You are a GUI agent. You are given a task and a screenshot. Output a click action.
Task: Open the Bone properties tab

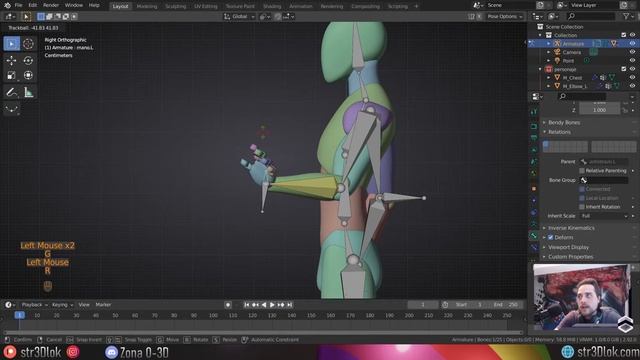[534, 236]
